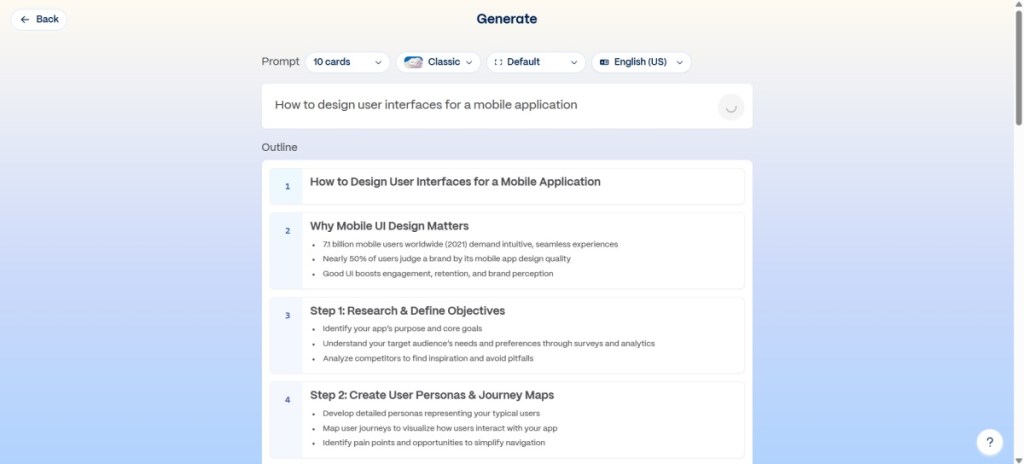The height and width of the screenshot is (464, 1024).
Task: Click bullet 'Develop detailed personas'
Action: [431, 414]
